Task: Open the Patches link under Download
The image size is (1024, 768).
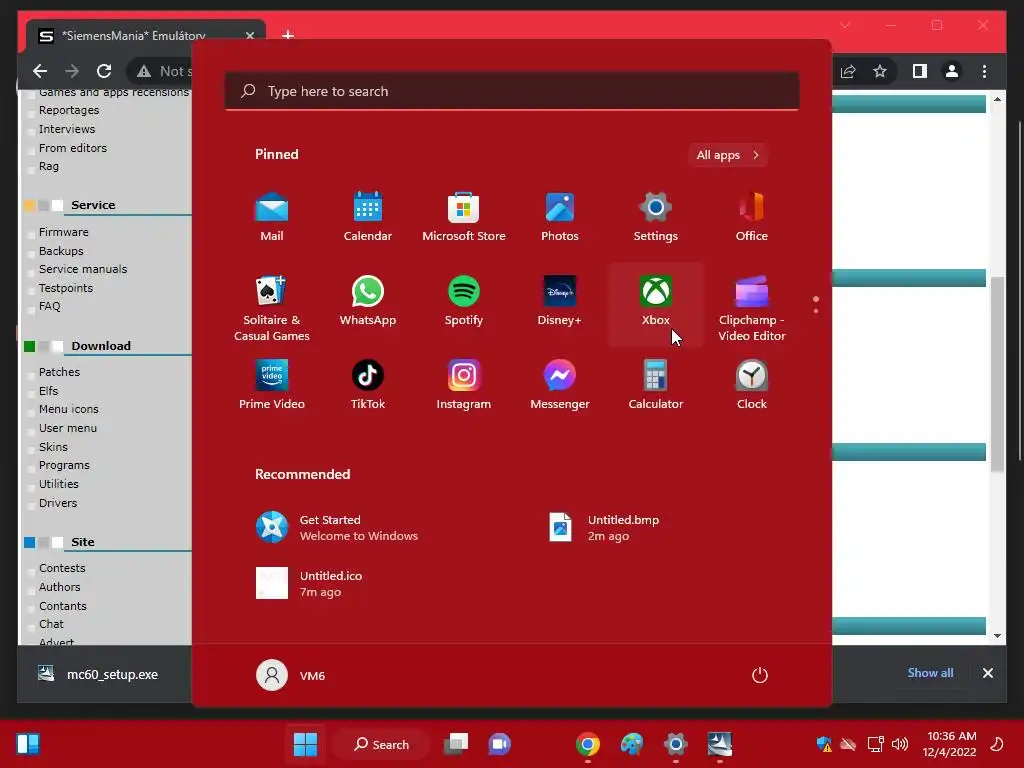Action: coord(59,372)
